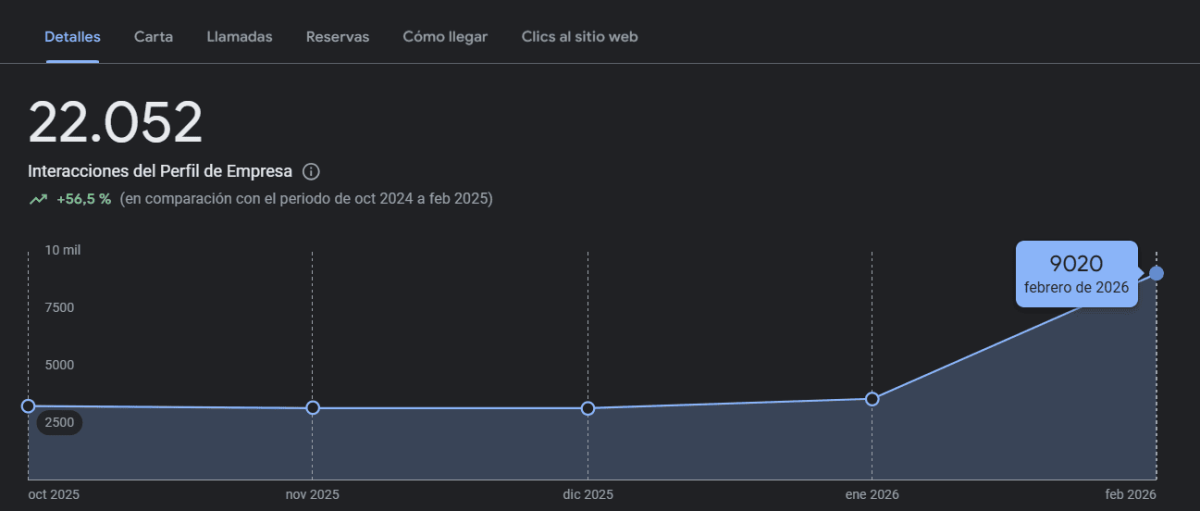The width and height of the screenshot is (1200, 511).
Task: Select the nov 2025 data point circle
Action: pyautogui.click(x=313, y=408)
